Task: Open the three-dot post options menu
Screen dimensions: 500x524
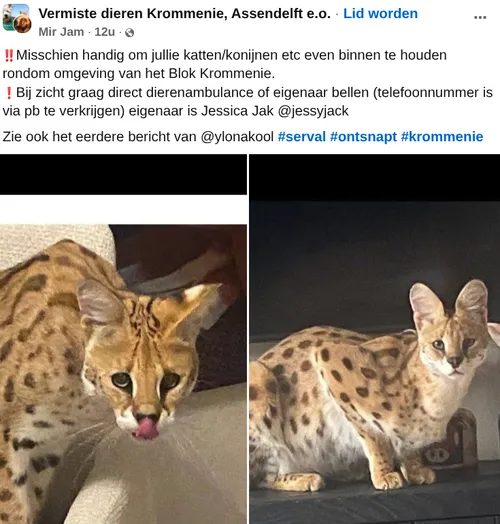Action: click(x=480, y=17)
